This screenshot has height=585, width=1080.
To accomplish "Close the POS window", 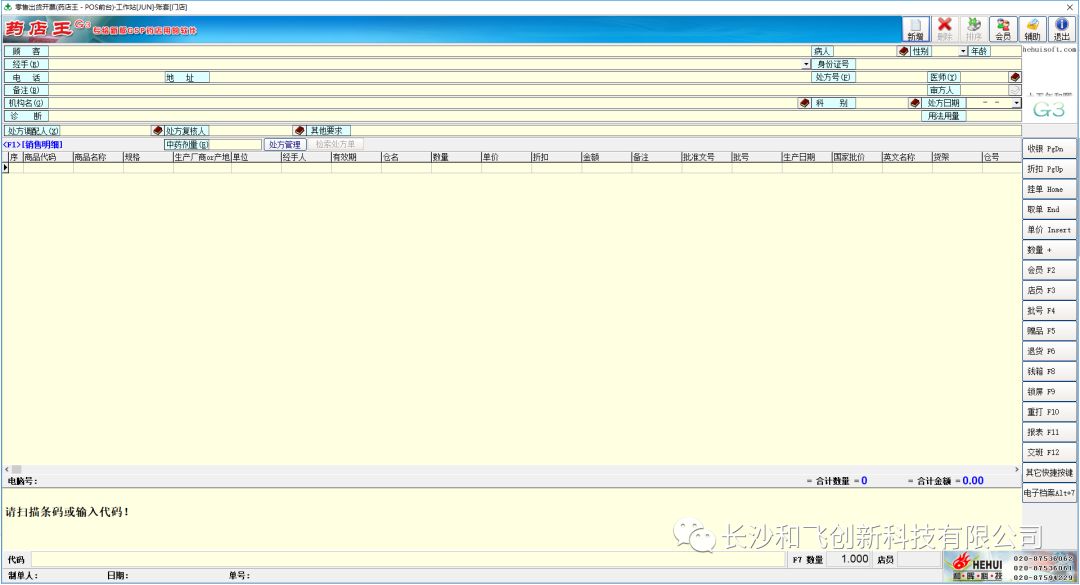I will coord(1070,7).
